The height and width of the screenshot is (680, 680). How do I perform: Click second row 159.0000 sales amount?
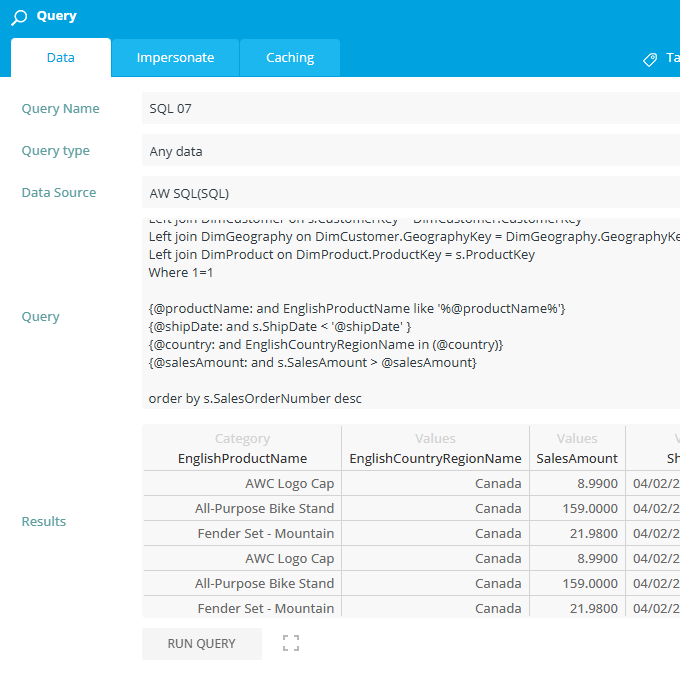click(578, 508)
